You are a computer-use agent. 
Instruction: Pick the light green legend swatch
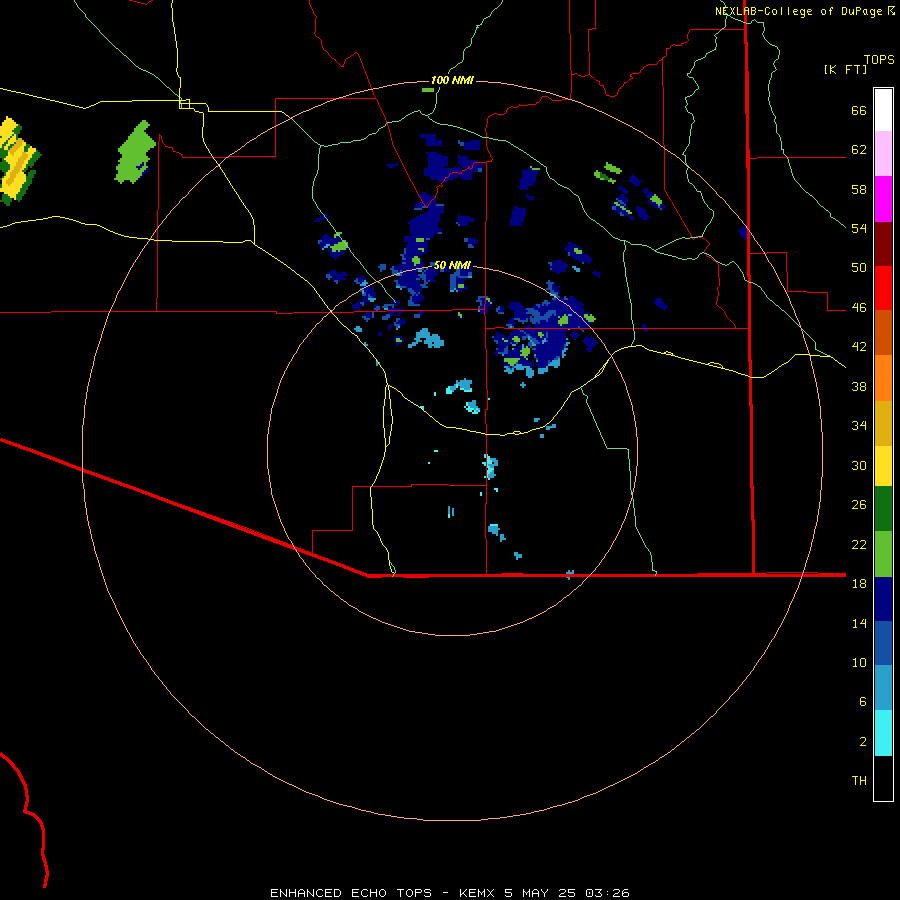coord(883,554)
